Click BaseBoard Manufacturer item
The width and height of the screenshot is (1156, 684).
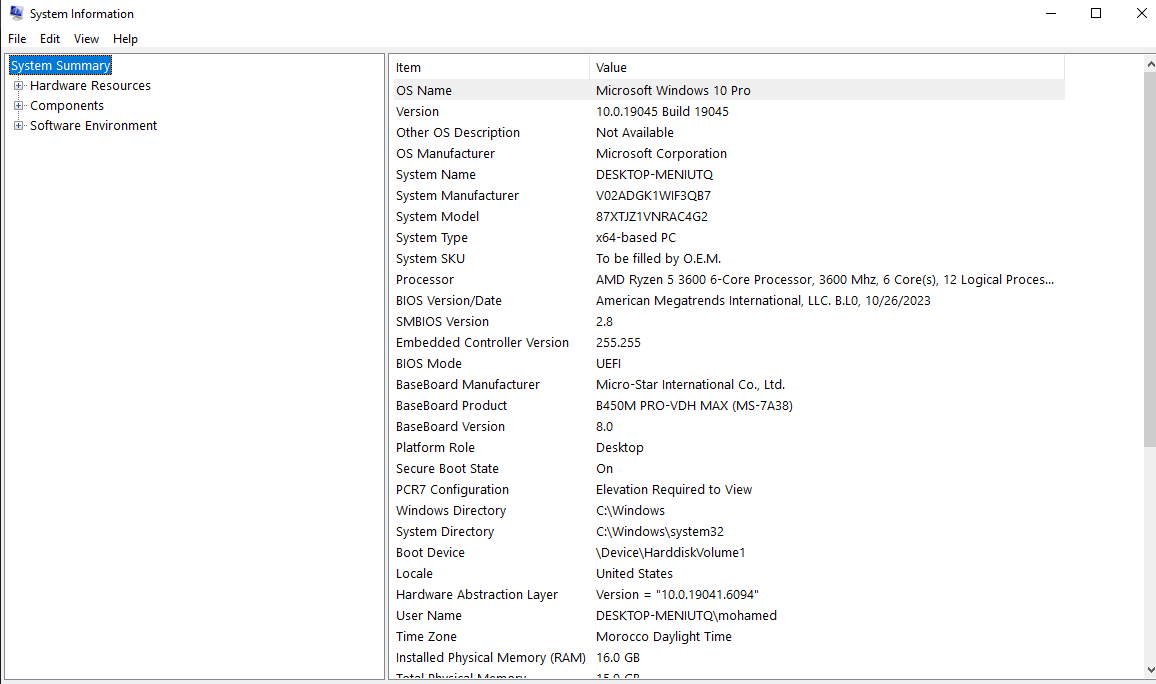pos(467,385)
